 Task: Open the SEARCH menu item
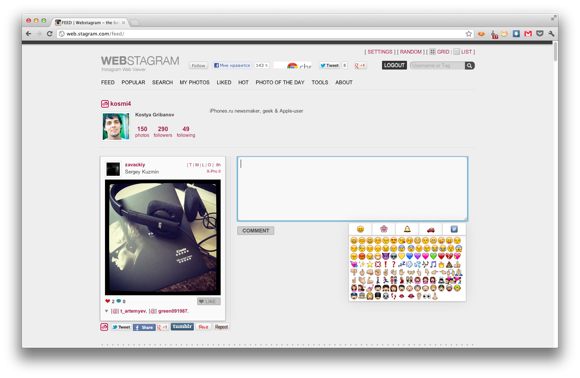(x=162, y=82)
